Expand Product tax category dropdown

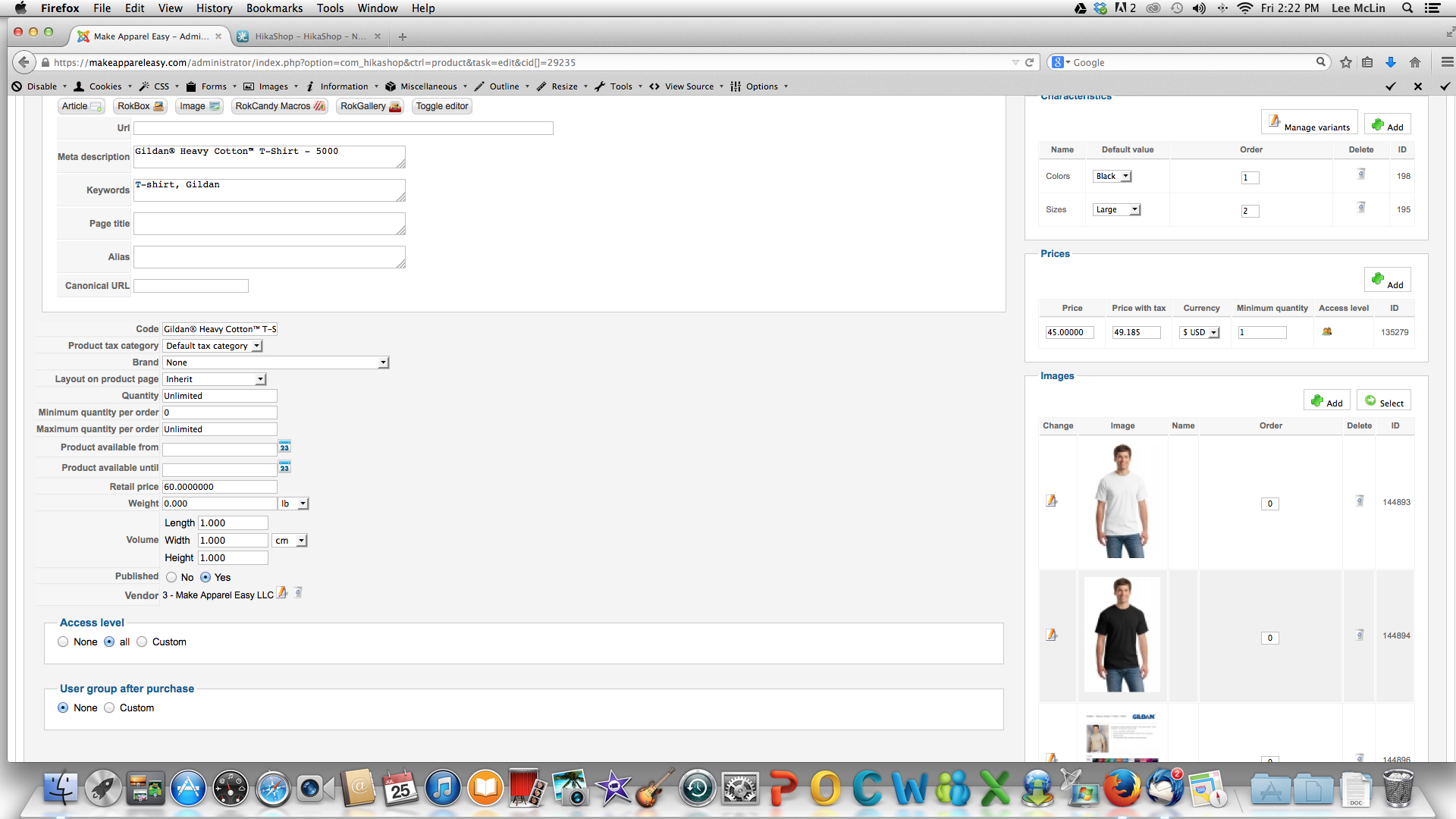pyautogui.click(x=213, y=346)
